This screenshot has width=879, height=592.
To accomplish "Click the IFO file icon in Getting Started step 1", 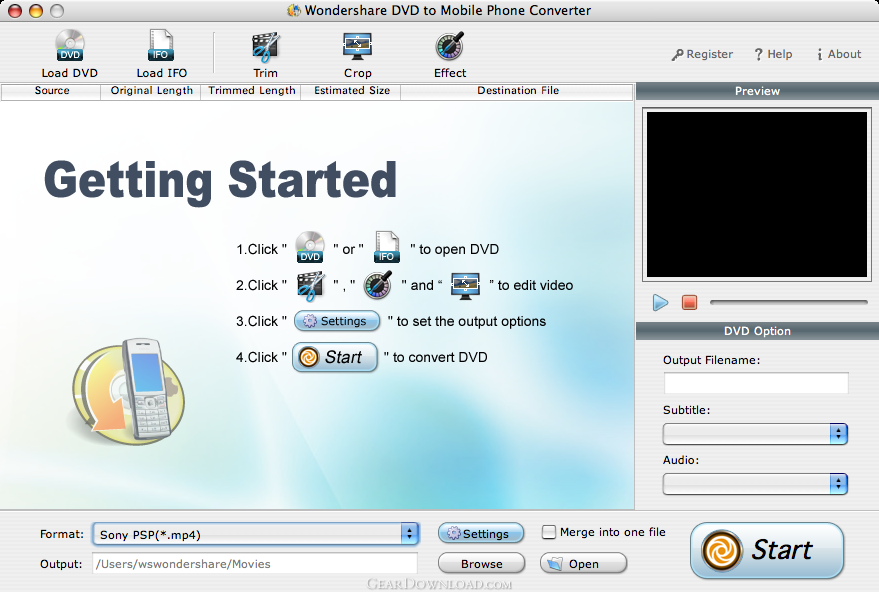I will [387, 247].
